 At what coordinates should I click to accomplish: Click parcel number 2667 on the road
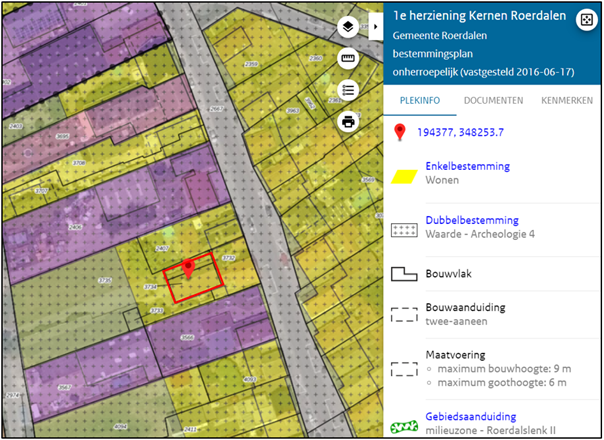(x=216, y=109)
